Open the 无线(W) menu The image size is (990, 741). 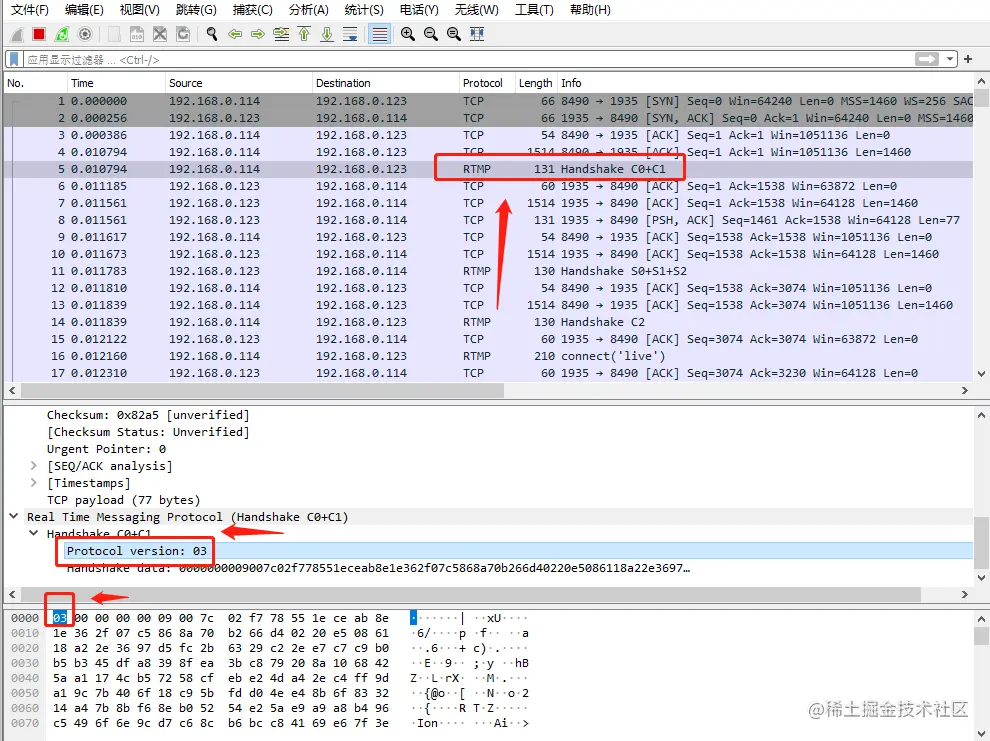477,9
